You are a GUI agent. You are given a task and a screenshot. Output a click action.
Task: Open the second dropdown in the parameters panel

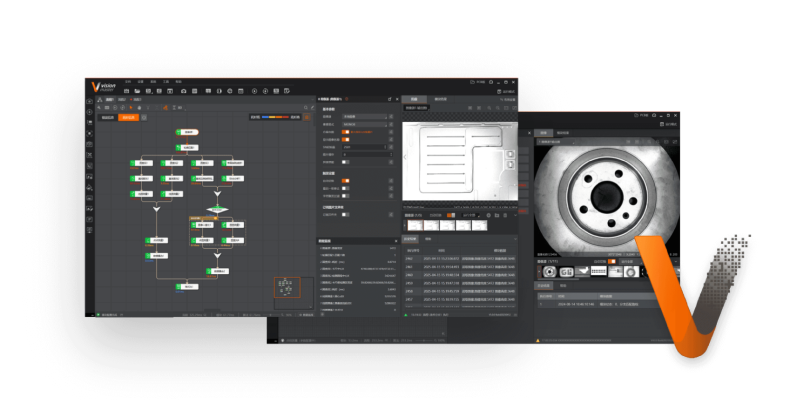pos(364,124)
